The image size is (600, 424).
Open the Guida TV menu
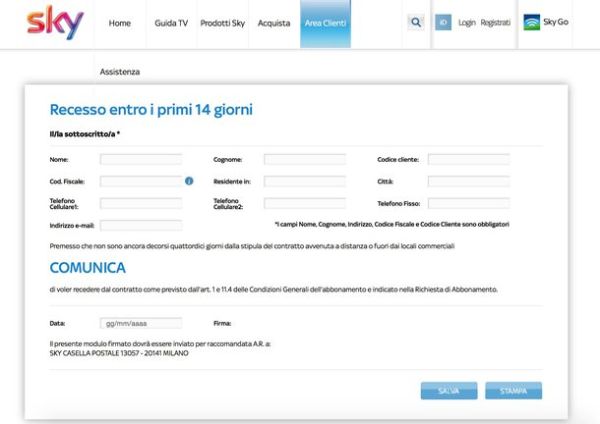tap(172, 22)
